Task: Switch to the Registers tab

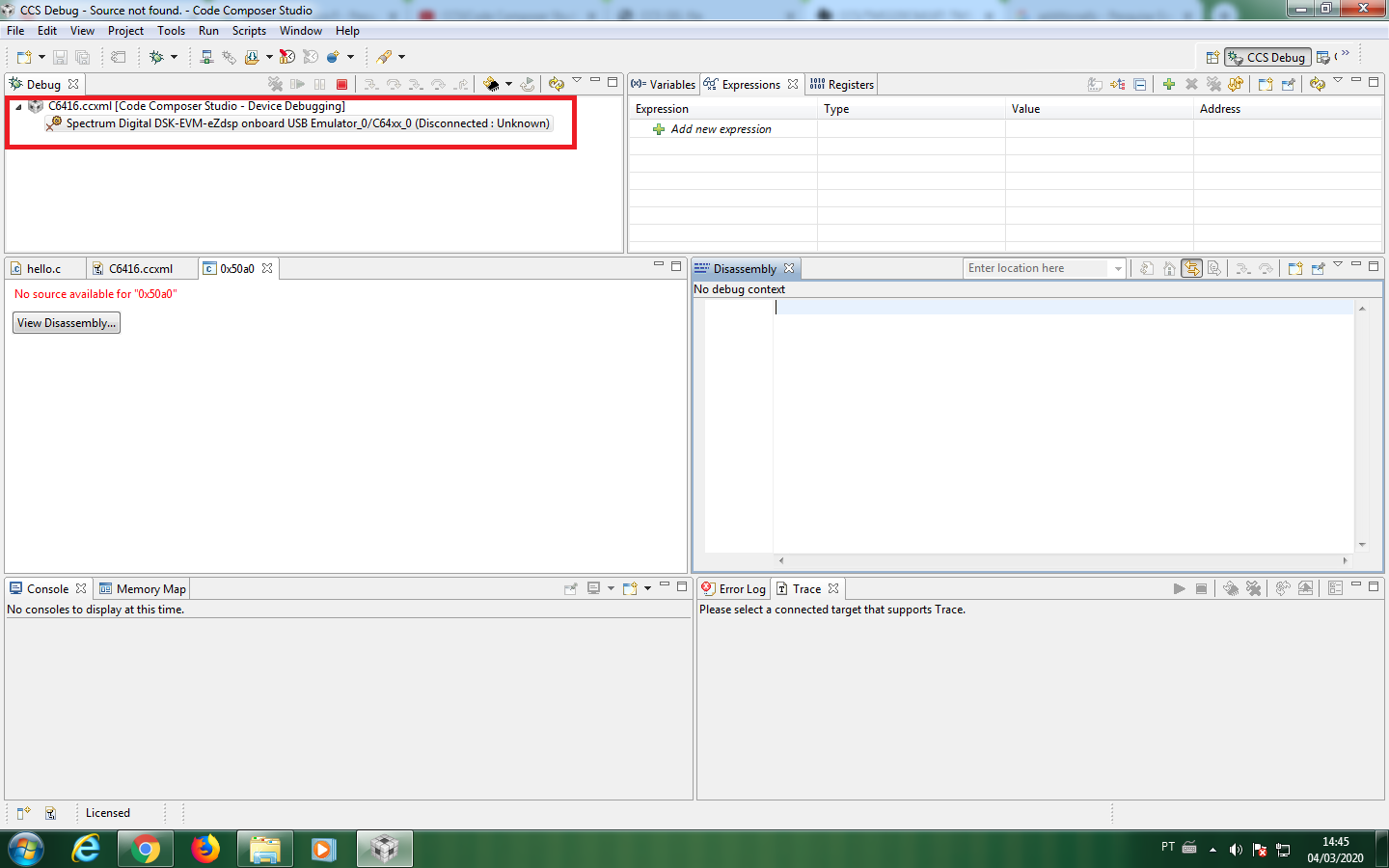Action: click(842, 85)
